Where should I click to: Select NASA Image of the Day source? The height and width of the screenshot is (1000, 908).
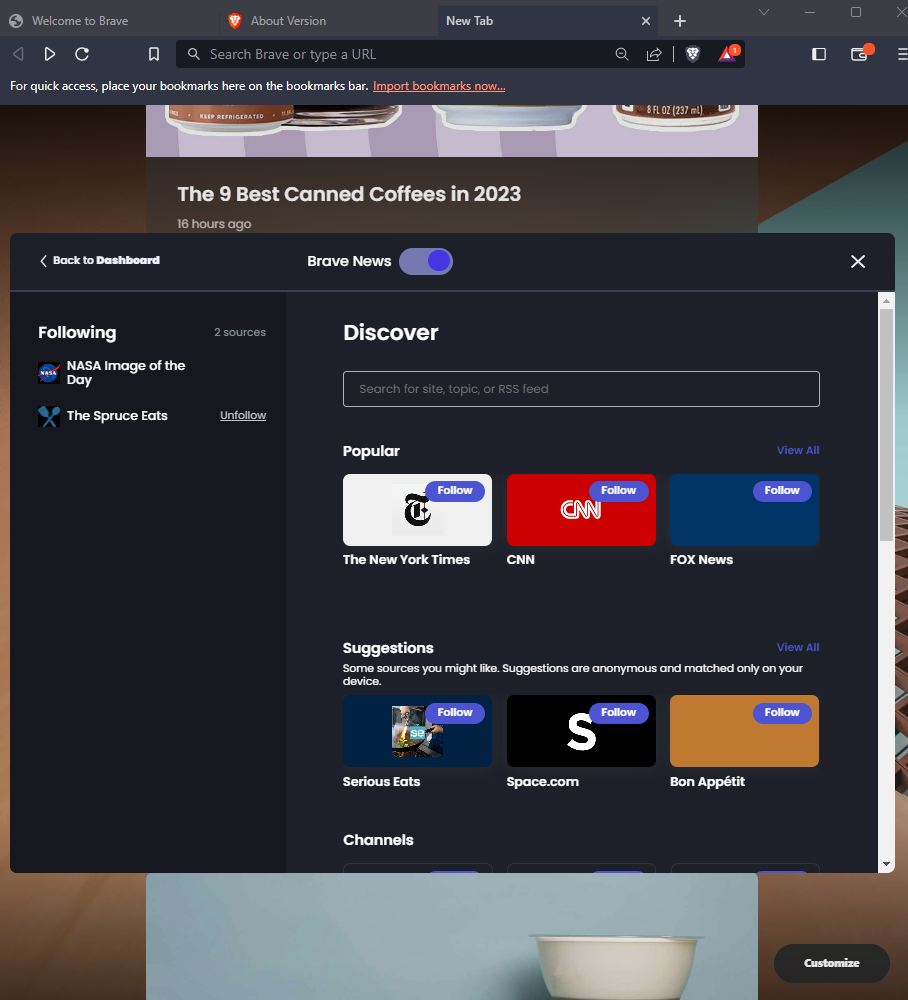[x=126, y=372]
